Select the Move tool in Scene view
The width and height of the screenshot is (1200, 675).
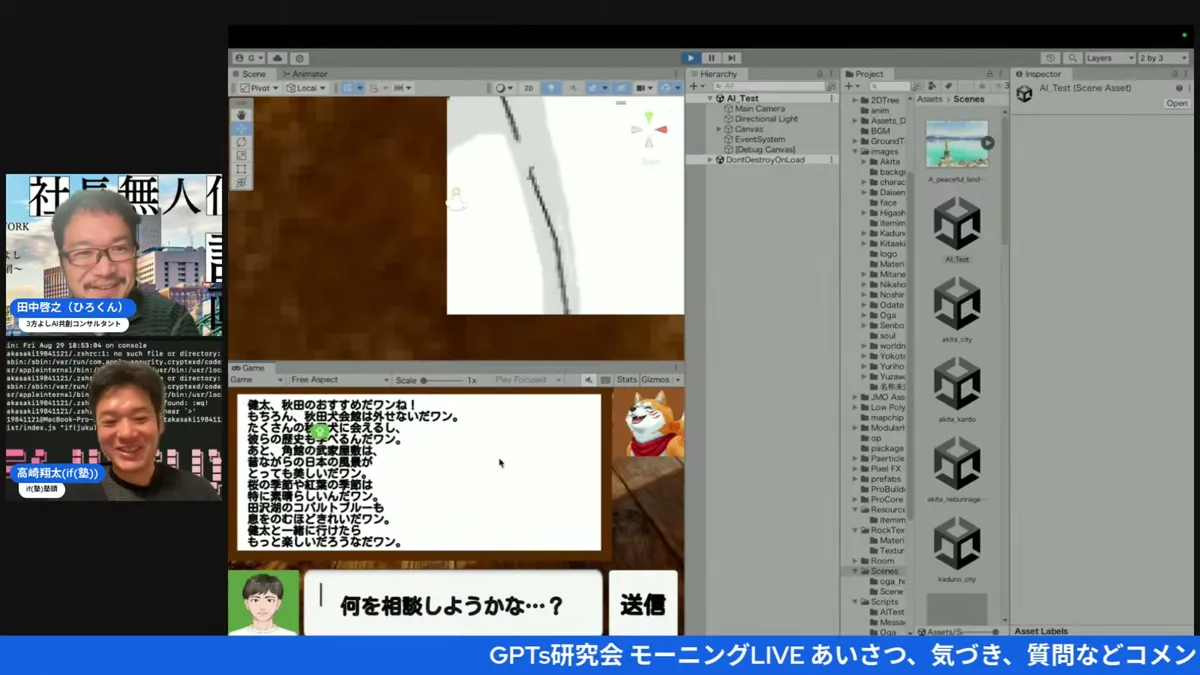point(241,129)
